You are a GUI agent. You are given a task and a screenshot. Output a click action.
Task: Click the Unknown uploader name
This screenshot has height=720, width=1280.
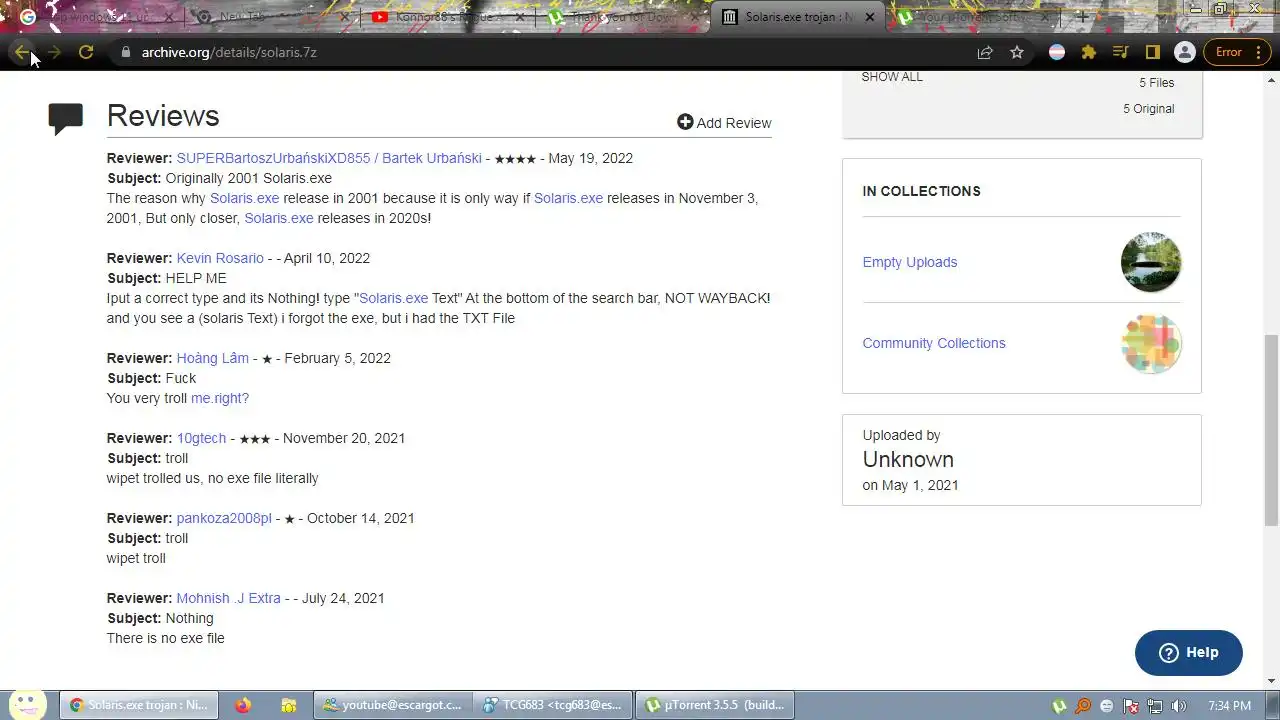pyautogui.click(x=908, y=460)
